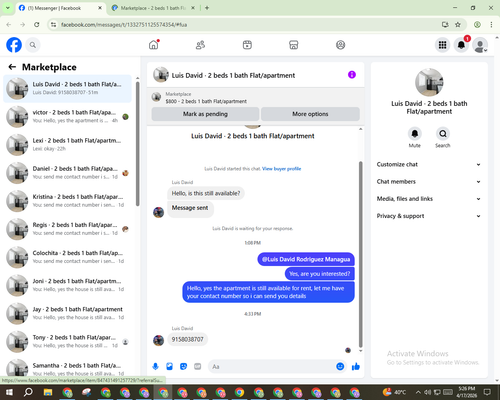Open Chrome three-dot menu
500x400 pixels.
[491, 24]
